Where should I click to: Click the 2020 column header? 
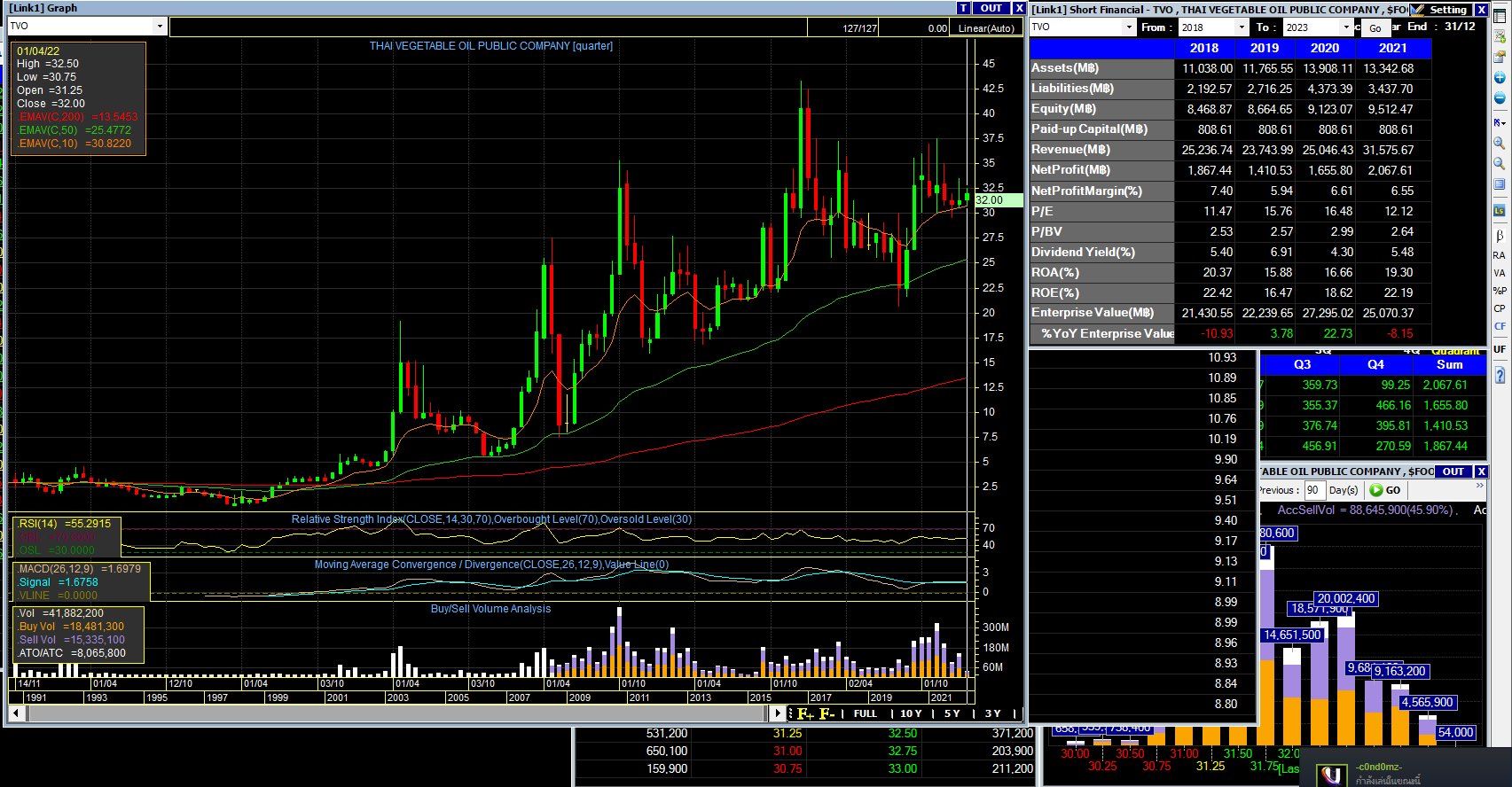(1325, 49)
